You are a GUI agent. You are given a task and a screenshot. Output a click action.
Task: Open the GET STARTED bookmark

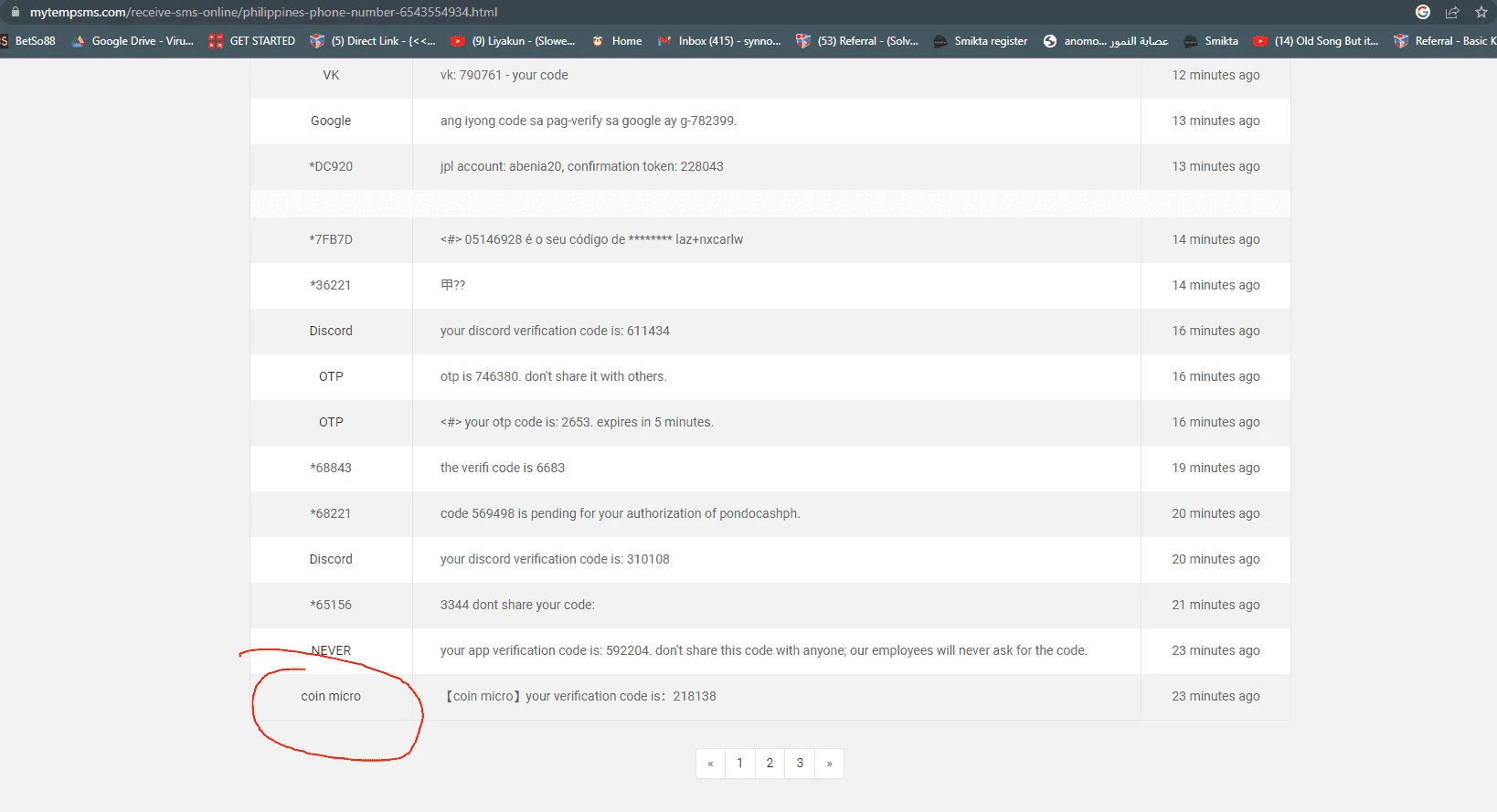click(252, 41)
